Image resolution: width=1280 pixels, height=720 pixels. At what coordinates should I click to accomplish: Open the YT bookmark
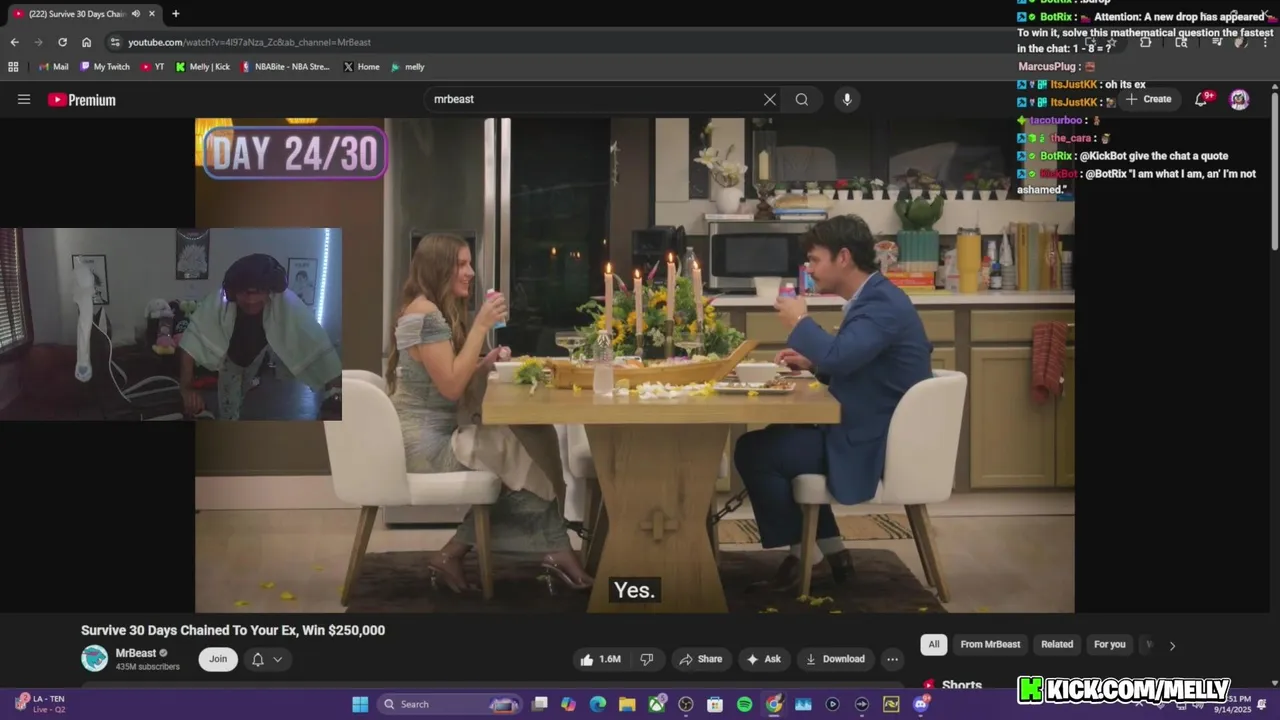coord(152,67)
